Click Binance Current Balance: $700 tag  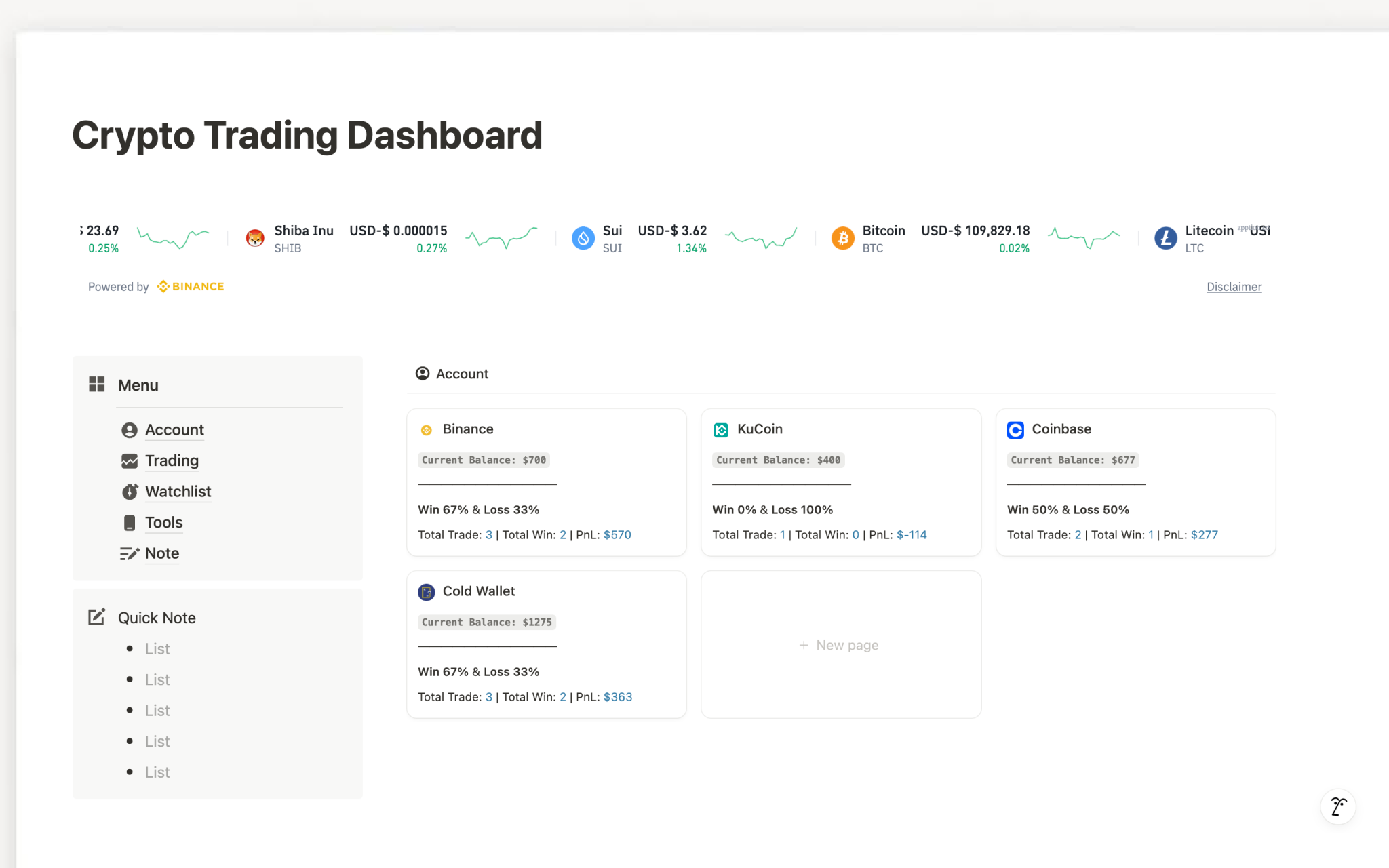coord(484,460)
